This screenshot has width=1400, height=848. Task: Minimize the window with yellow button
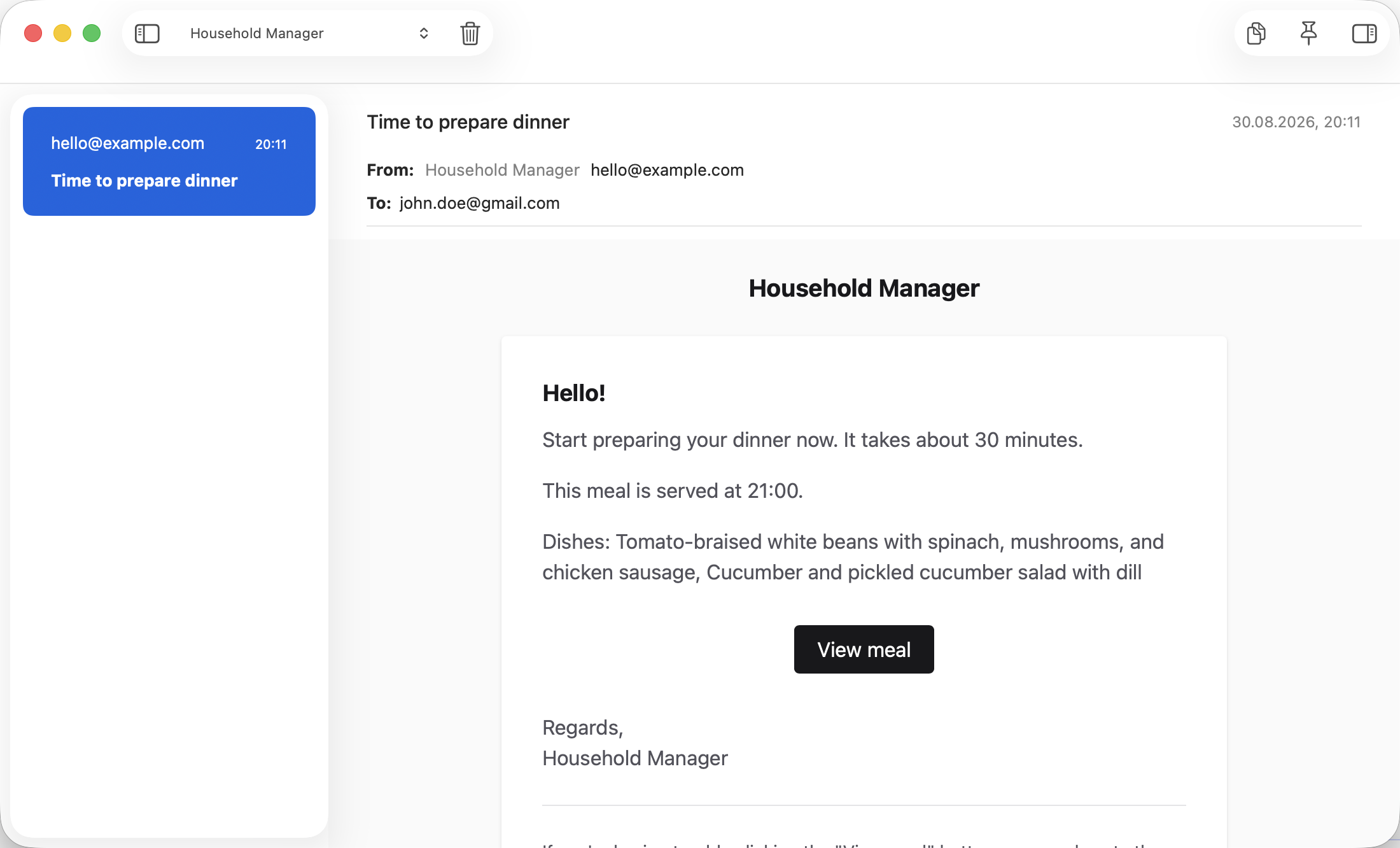[x=62, y=33]
